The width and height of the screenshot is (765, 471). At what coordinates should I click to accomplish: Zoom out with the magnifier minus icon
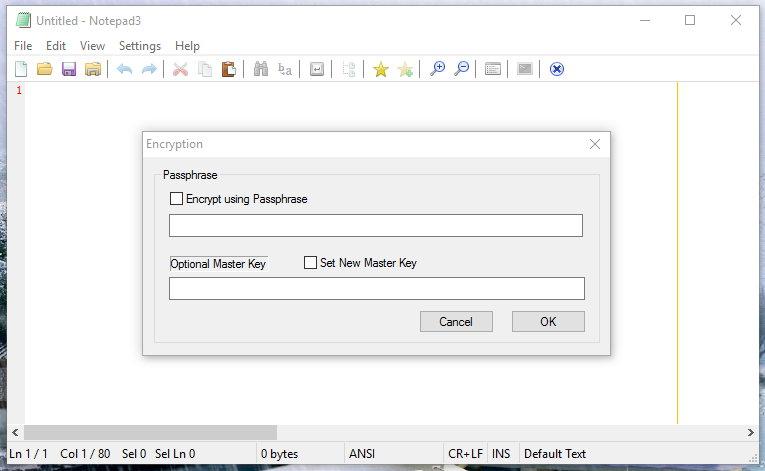(x=461, y=69)
